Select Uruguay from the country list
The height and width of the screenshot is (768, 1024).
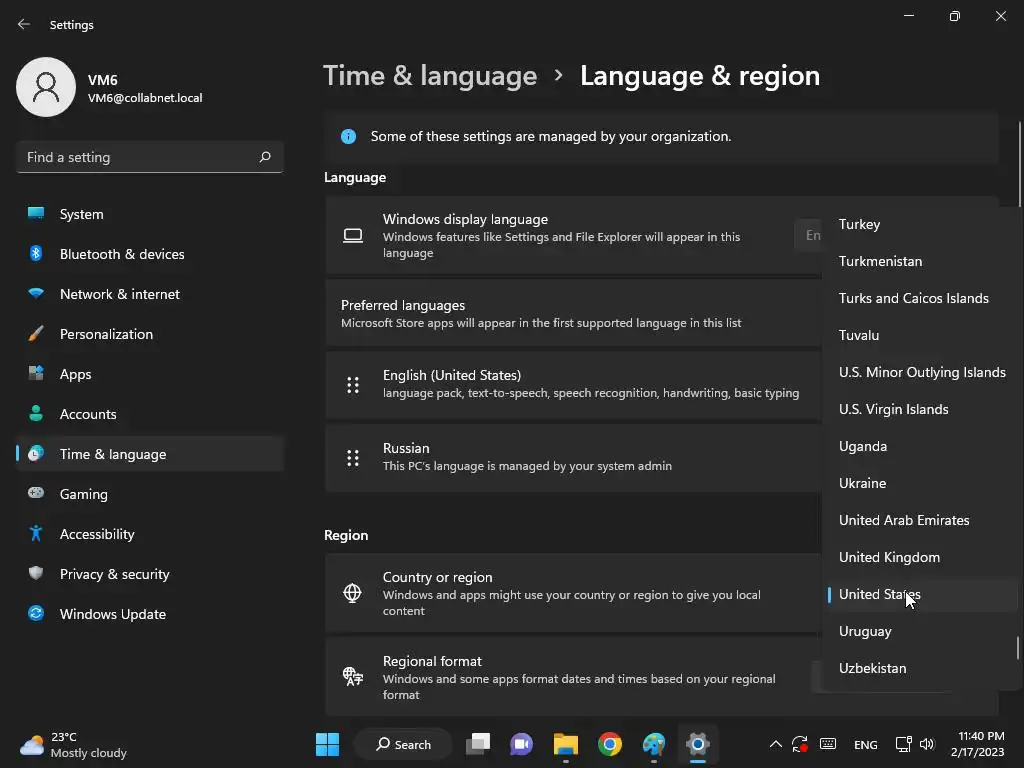click(x=920, y=632)
